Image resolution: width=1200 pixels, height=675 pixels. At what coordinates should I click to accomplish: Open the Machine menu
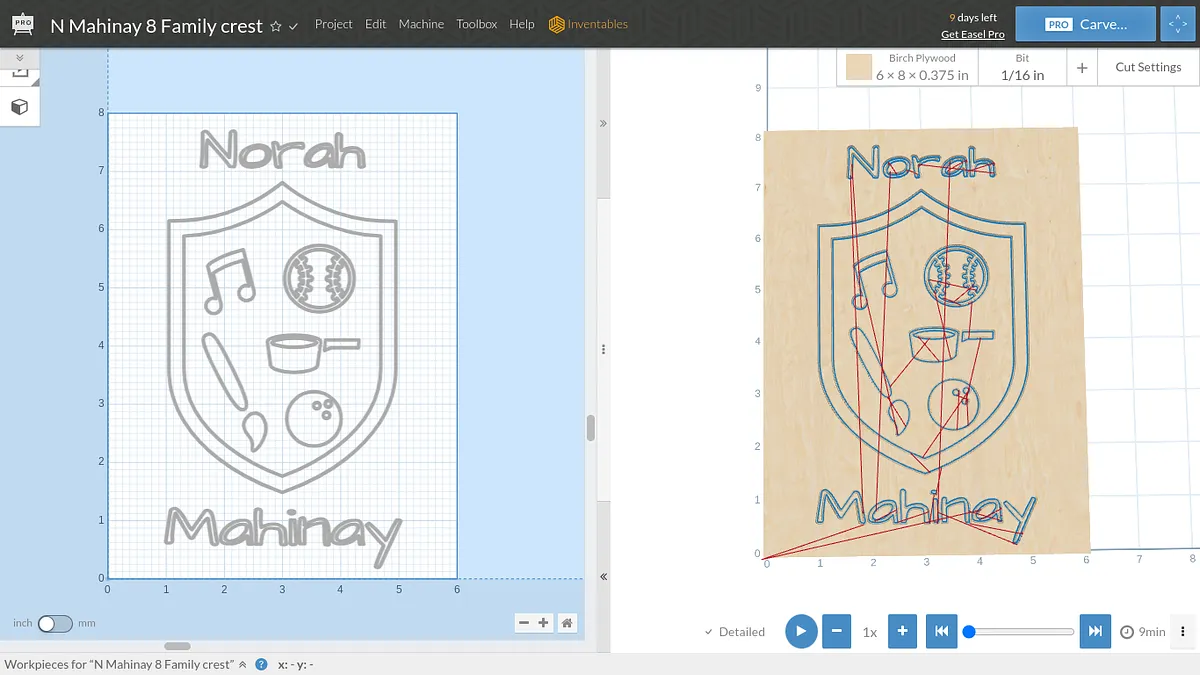(x=421, y=24)
